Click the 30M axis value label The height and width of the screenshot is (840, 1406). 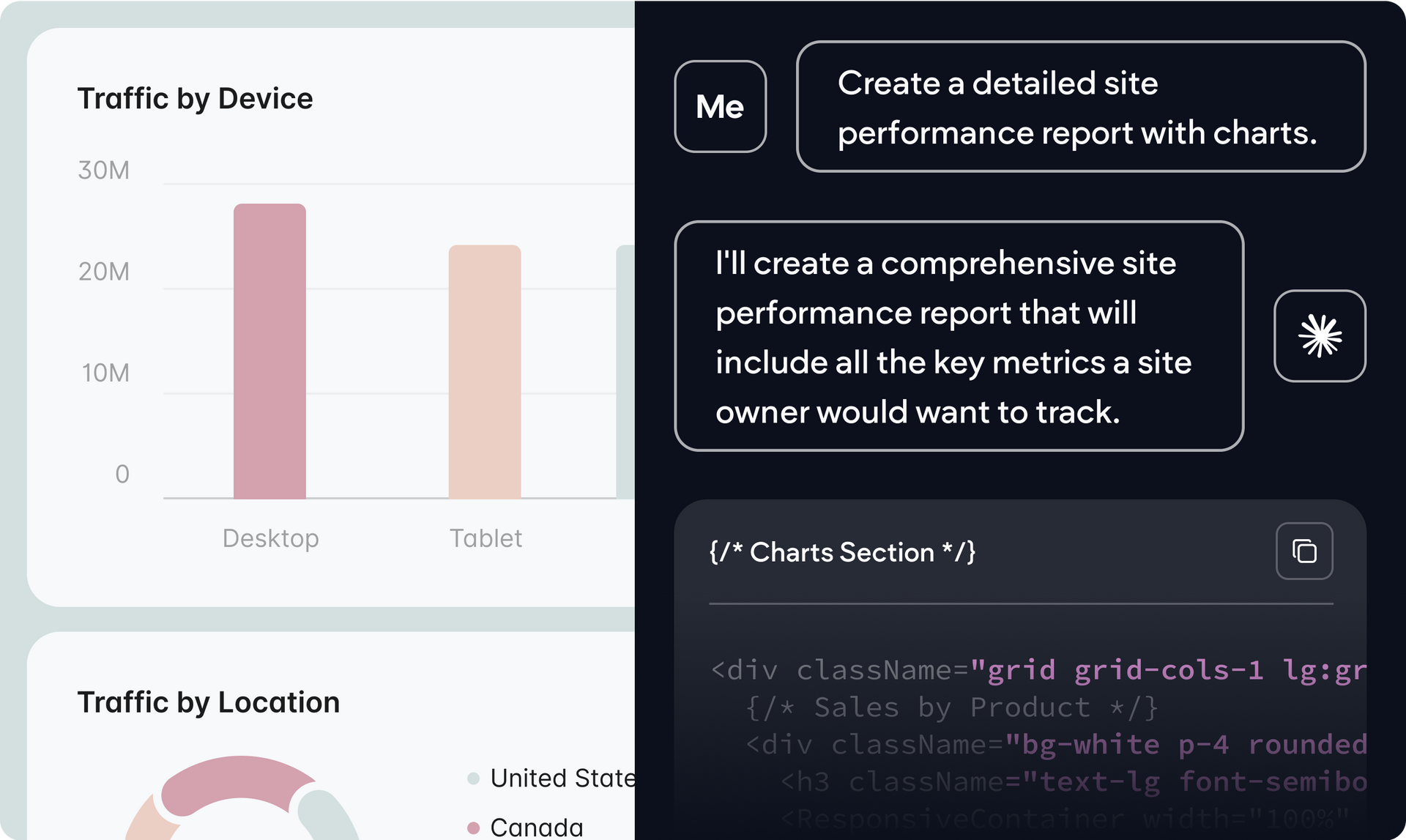pos(104,170)
